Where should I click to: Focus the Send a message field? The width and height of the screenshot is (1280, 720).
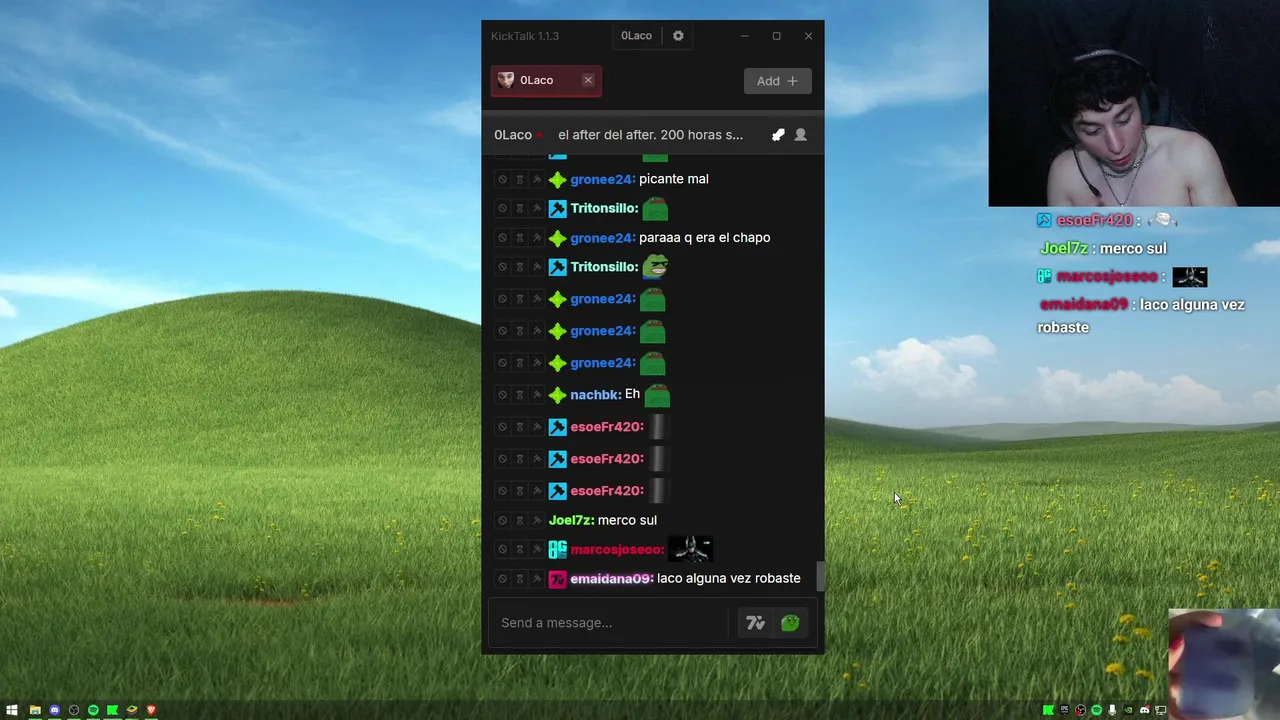610,623
